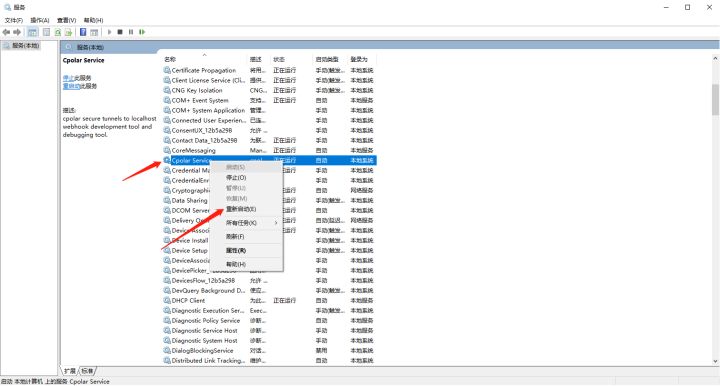The height and width of the screenshot is (386, 720).
Task: Click the gear icon beside Diagnostic Policy Service
Action: coord(167,320)
